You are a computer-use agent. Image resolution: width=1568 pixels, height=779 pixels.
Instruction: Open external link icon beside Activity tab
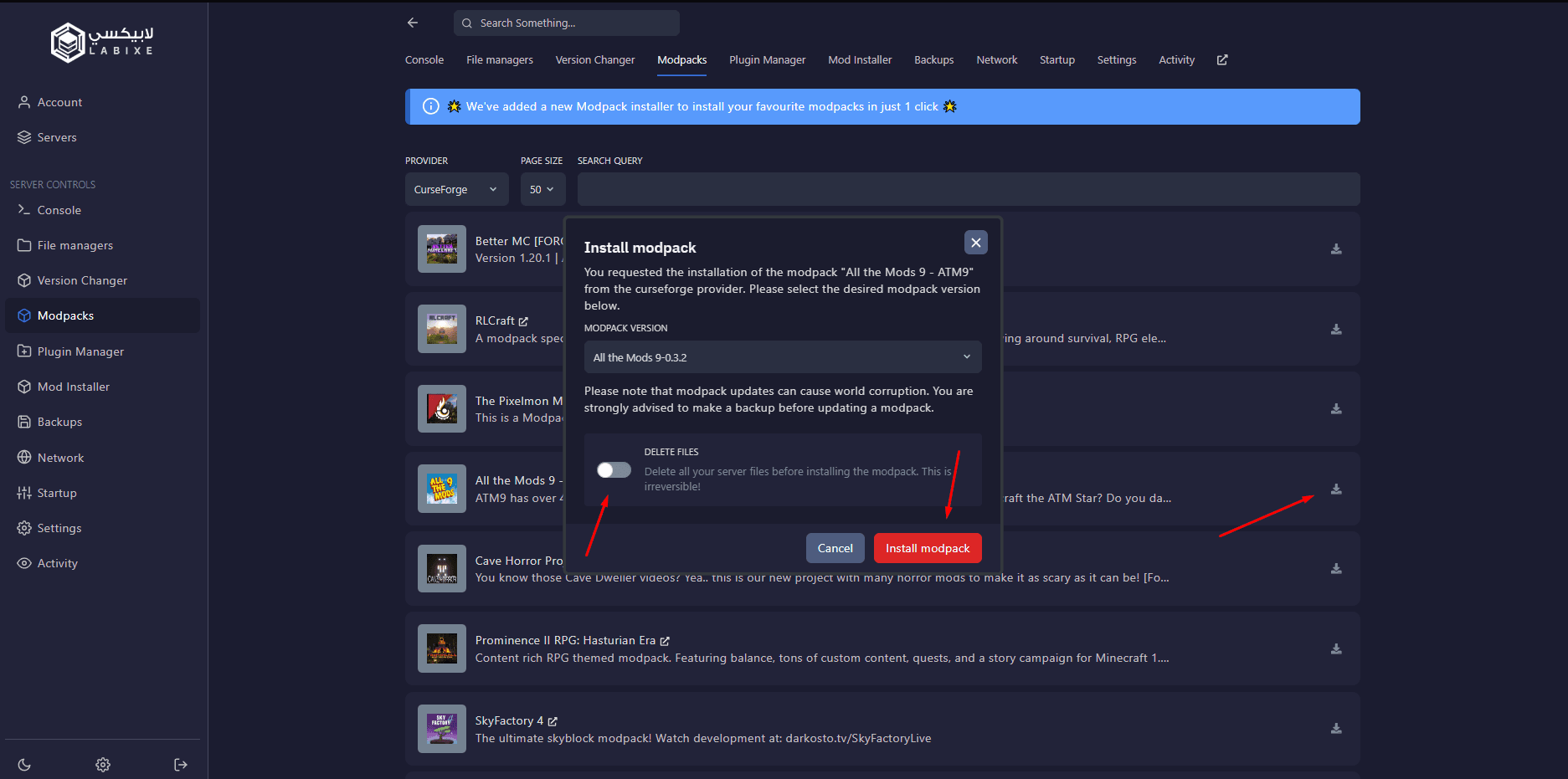[x=1222, y=60]
